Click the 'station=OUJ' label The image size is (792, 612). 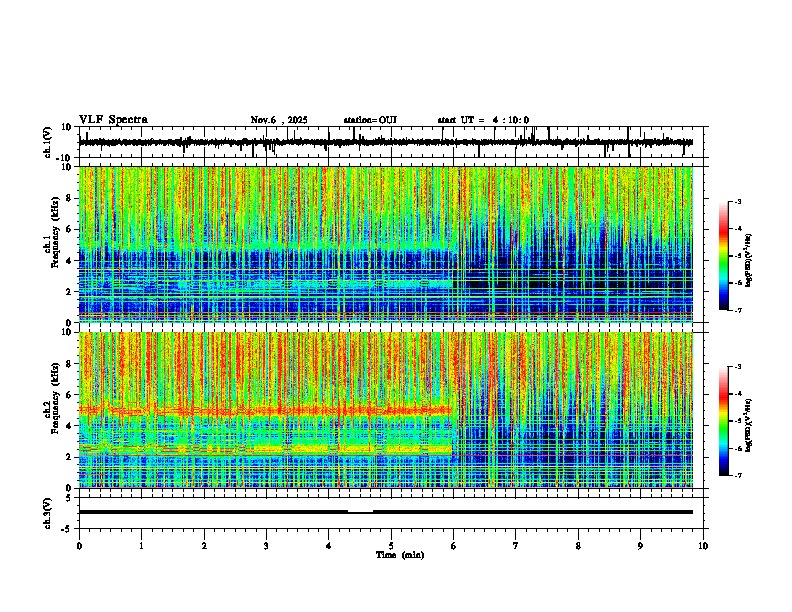pyautogui.click(x=370, y=120)
